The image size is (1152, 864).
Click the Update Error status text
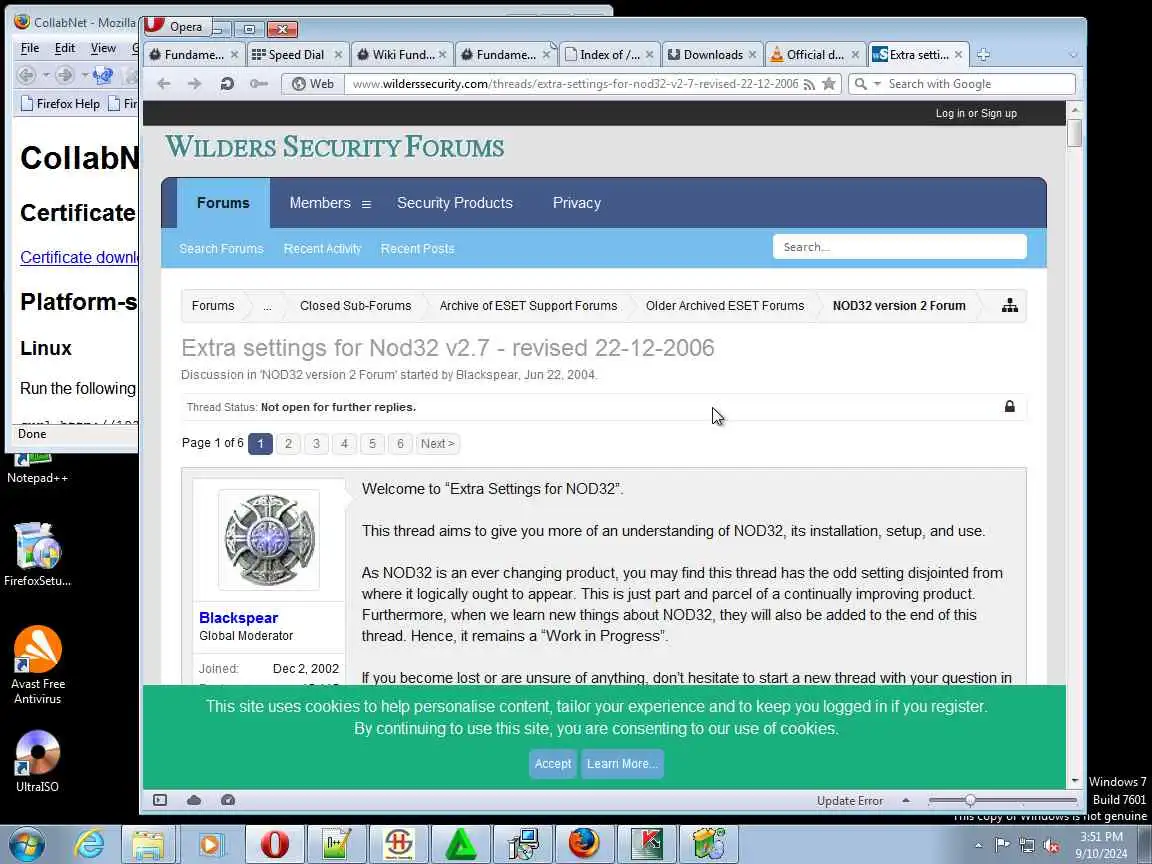(850, 801)
